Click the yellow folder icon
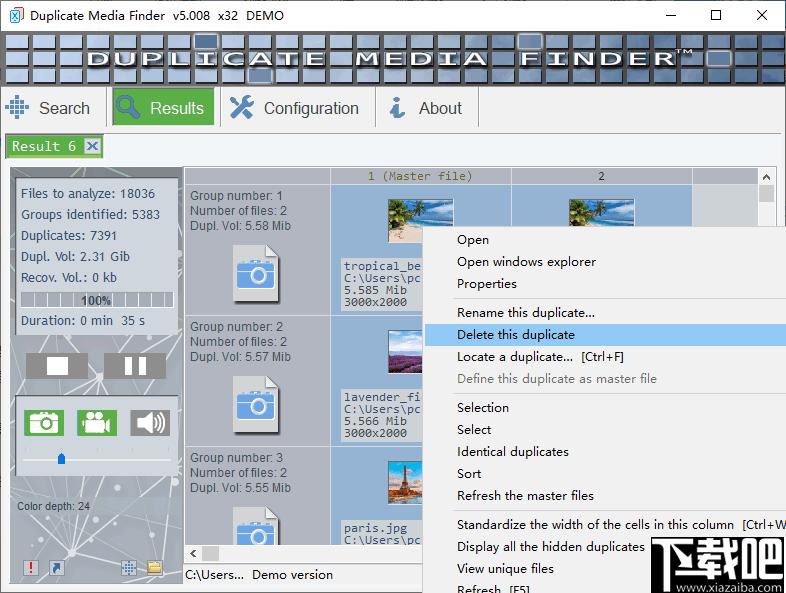 click(x=154, y=567)
